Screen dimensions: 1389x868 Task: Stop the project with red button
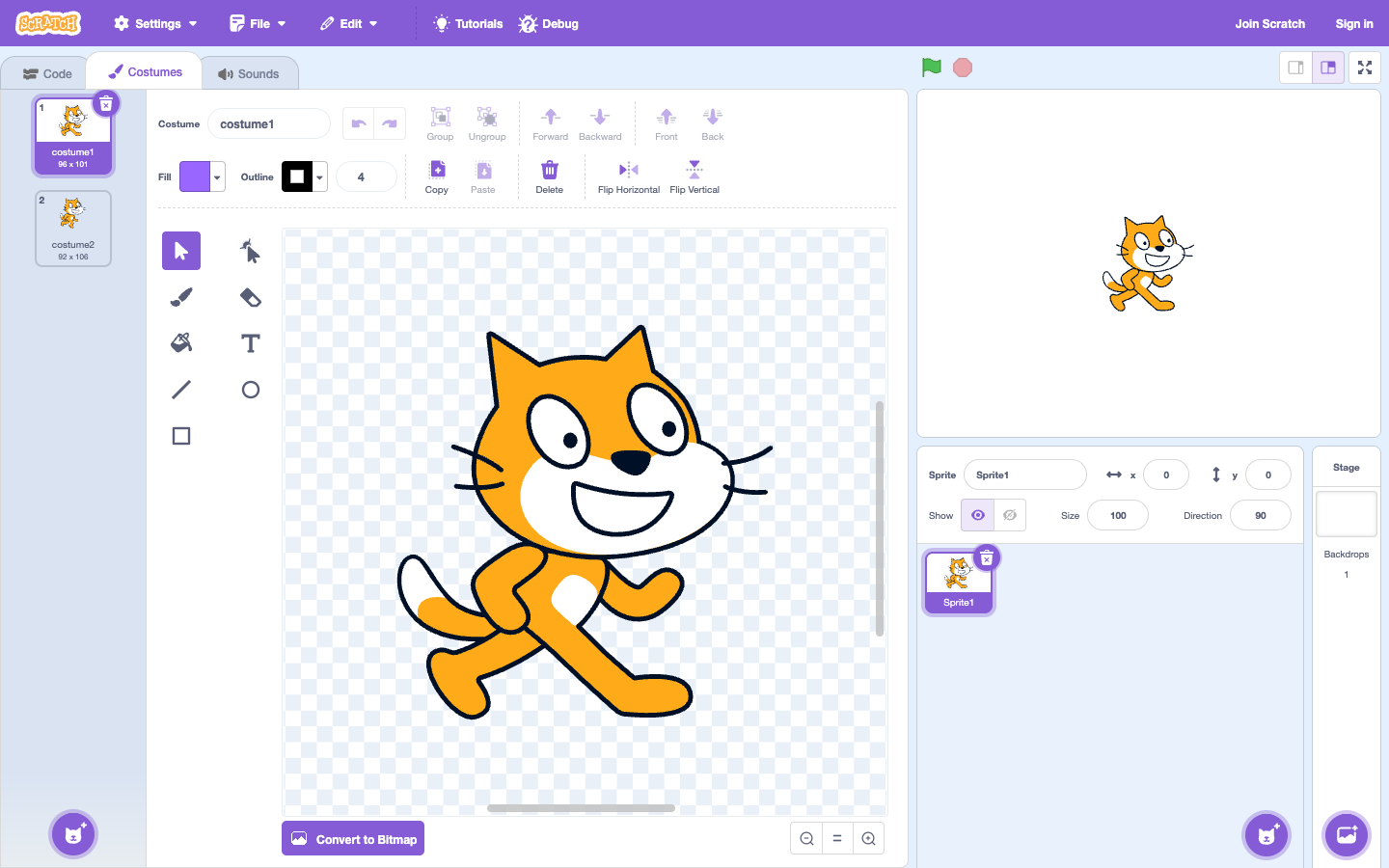click(x=963, y=68)
